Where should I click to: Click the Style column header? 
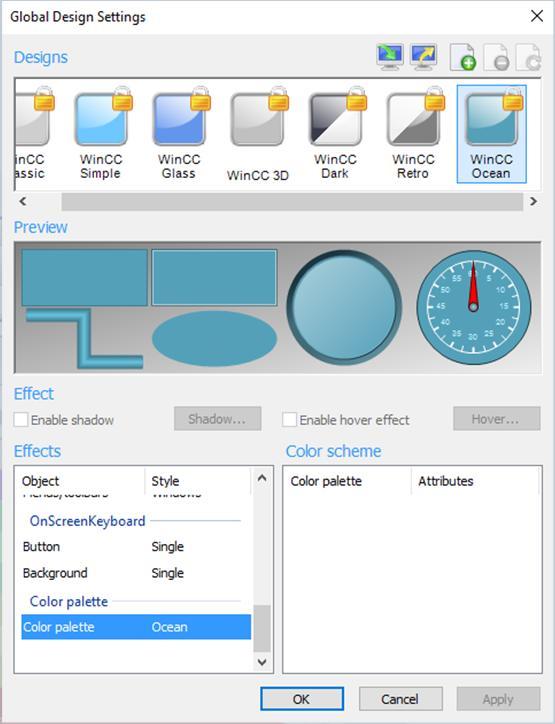[x=198, y=481]
